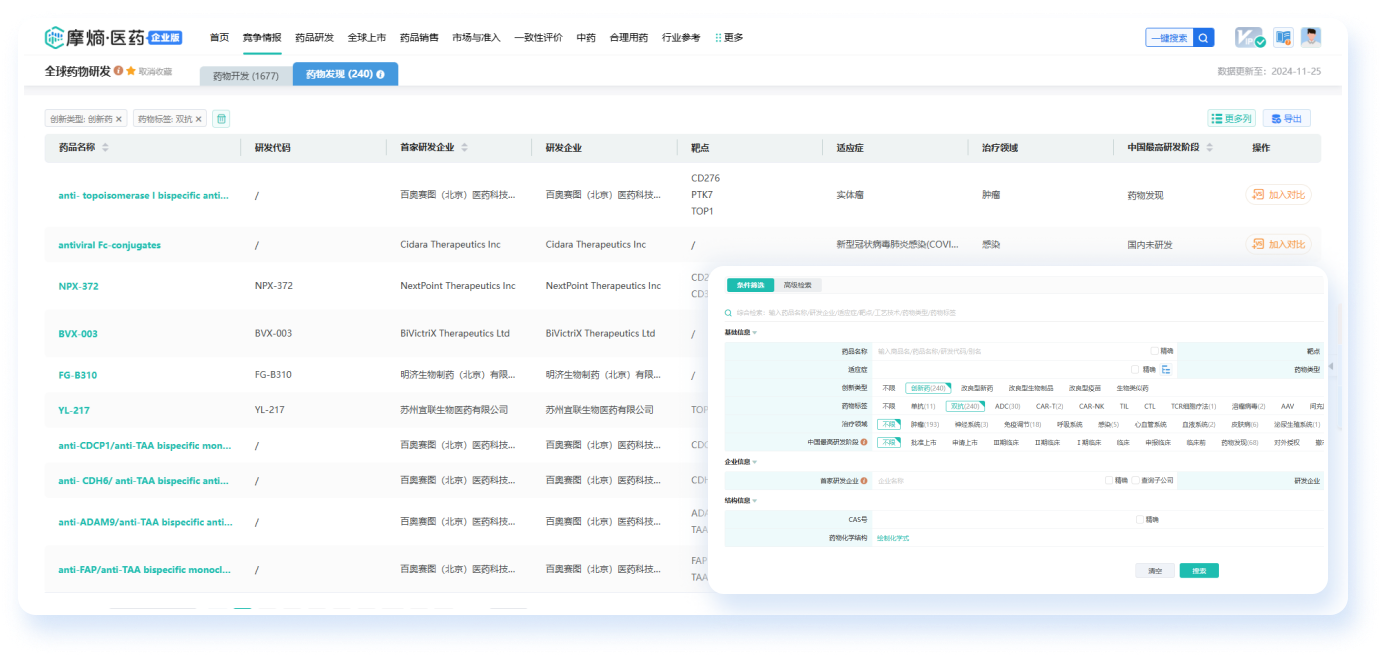Click info icon next to 首家研发企业 filter label
Screen dimensions: 1381x656
click(864, 481)
